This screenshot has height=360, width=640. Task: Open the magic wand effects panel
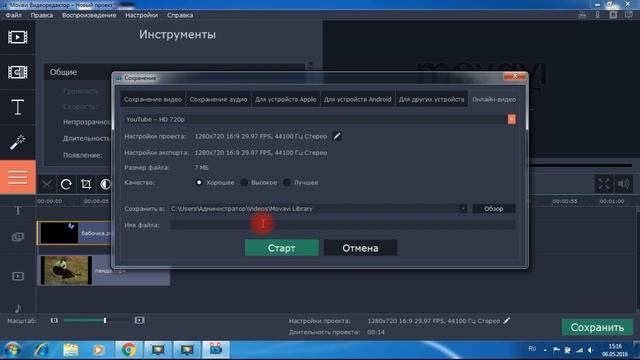pyautogui.click(x=18, y=142)
